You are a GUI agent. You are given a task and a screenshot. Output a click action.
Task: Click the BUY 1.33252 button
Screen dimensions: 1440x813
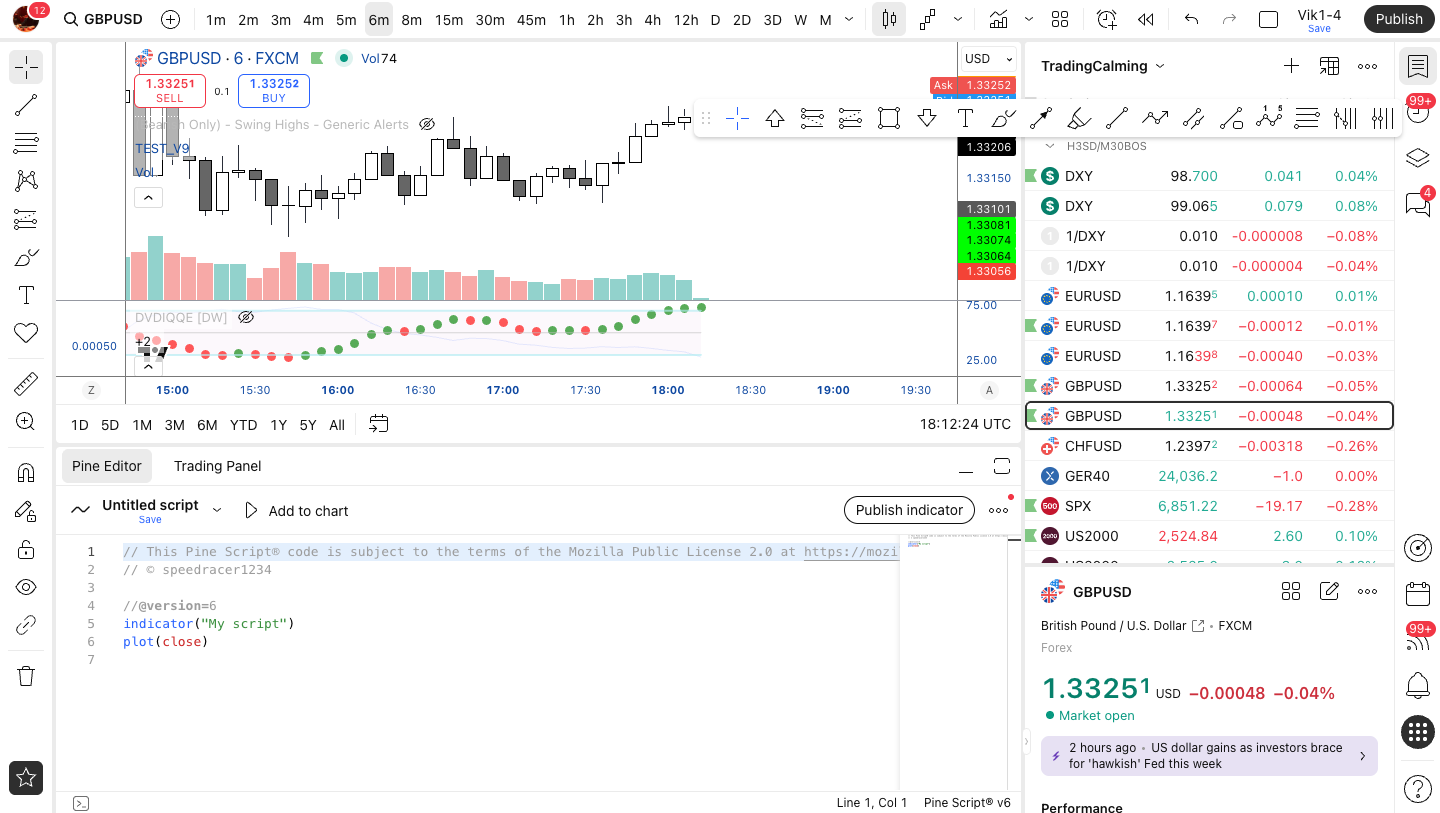click(274, 91)
